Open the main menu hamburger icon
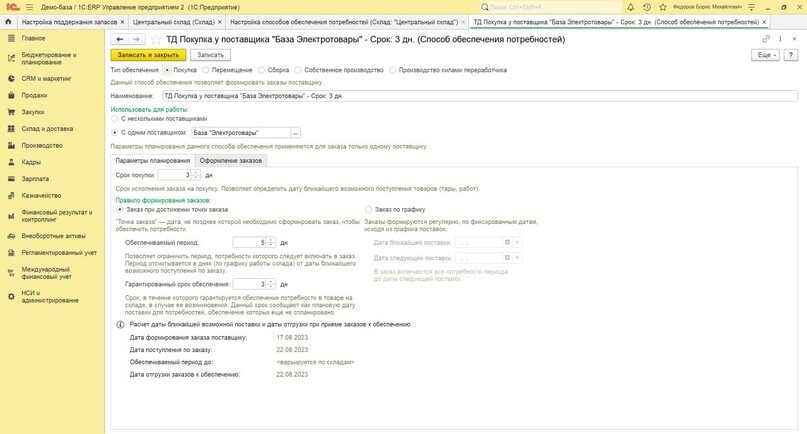This screenshot has height=434, width=807. [29, 7]
